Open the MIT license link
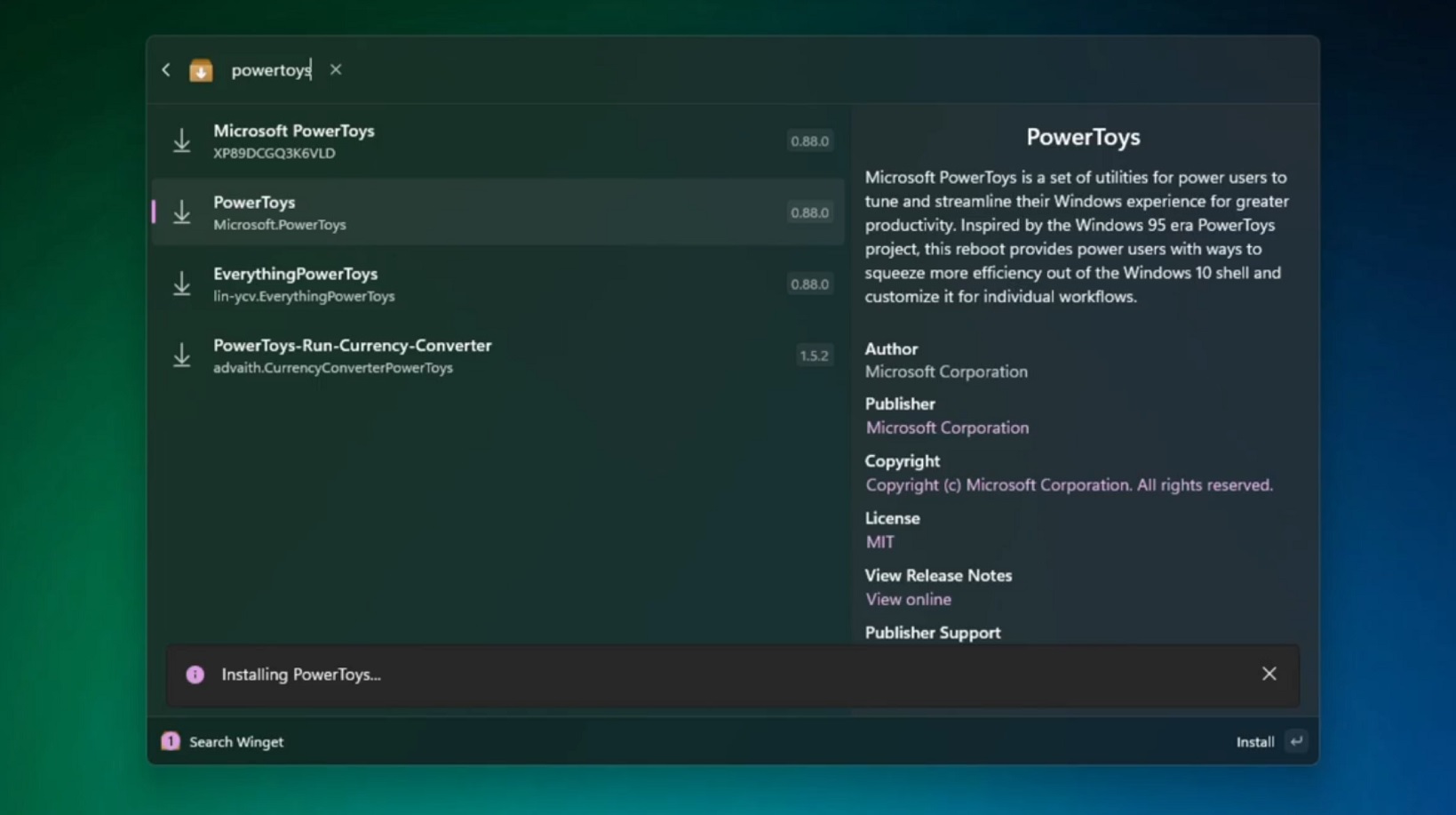Viewport: 1456px width, 815px height. (x=879, y=542)
